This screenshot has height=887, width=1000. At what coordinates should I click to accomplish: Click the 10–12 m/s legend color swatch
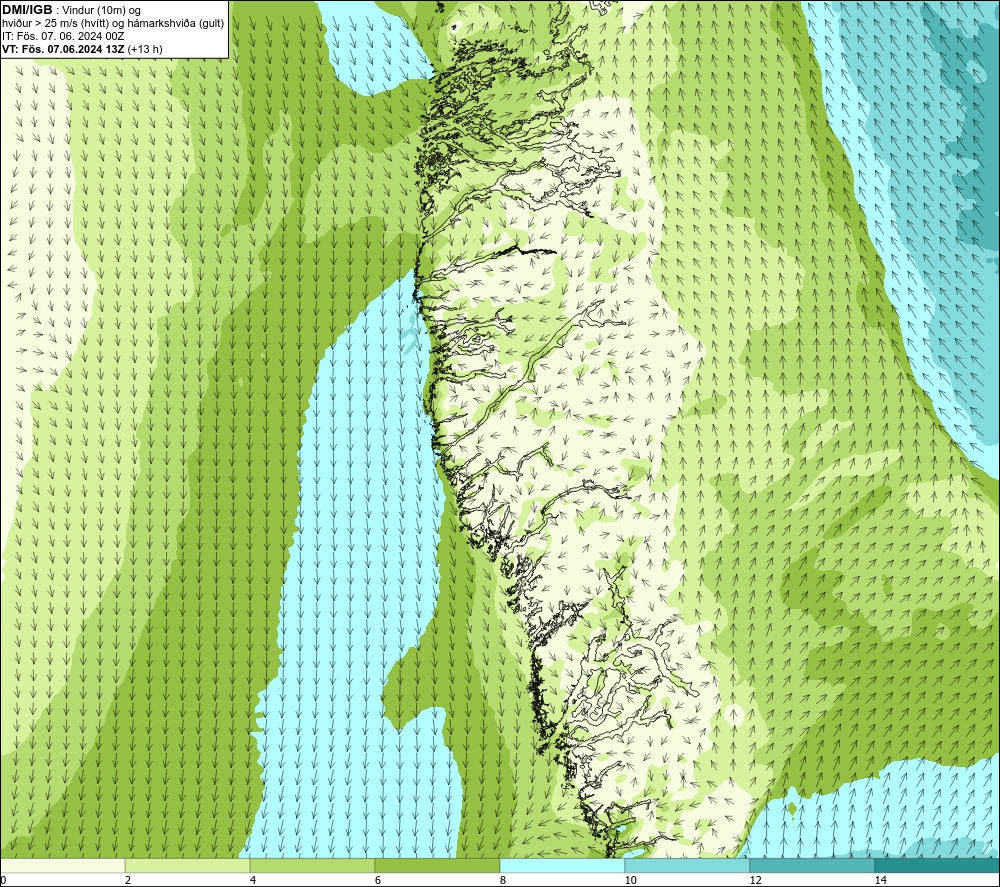(688, 865)
